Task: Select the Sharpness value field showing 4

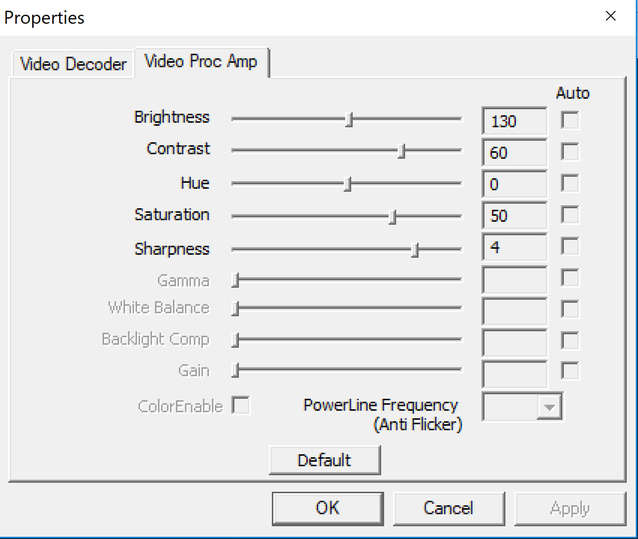Action: pyautogui.click(x=514, y=247)
